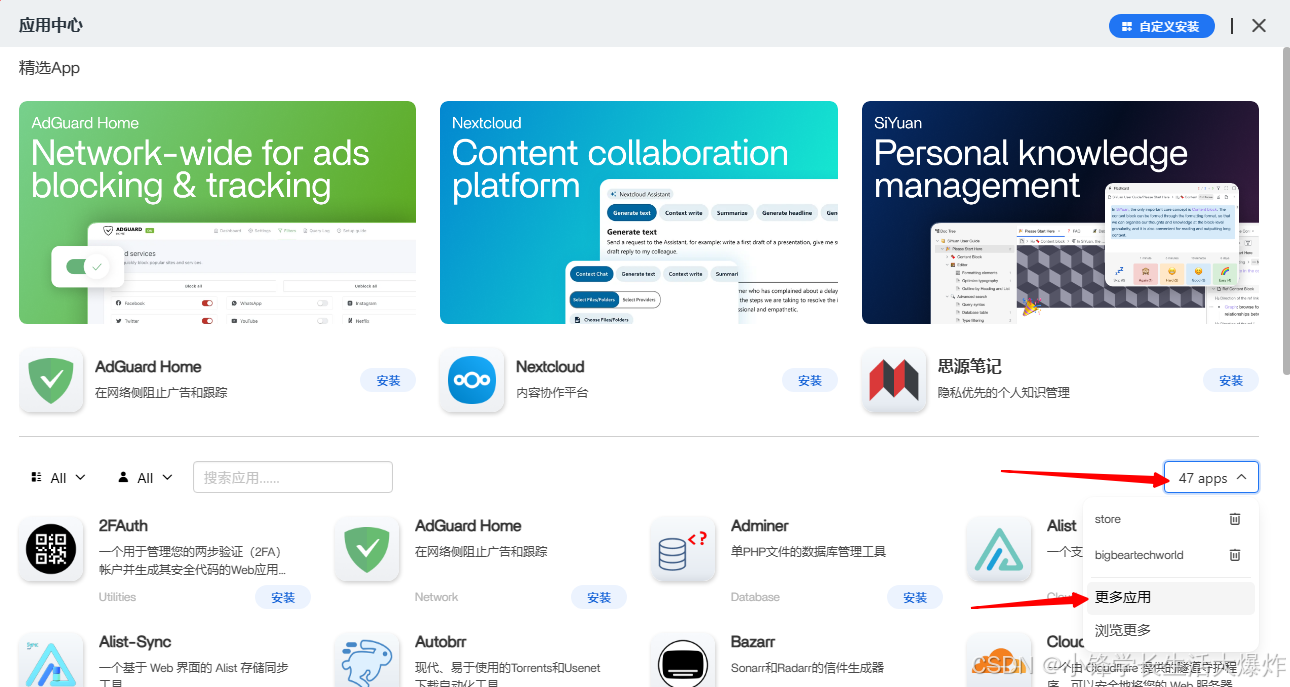Open the author filter All dropdown
Screen dimensions: 1290x687
145,478
